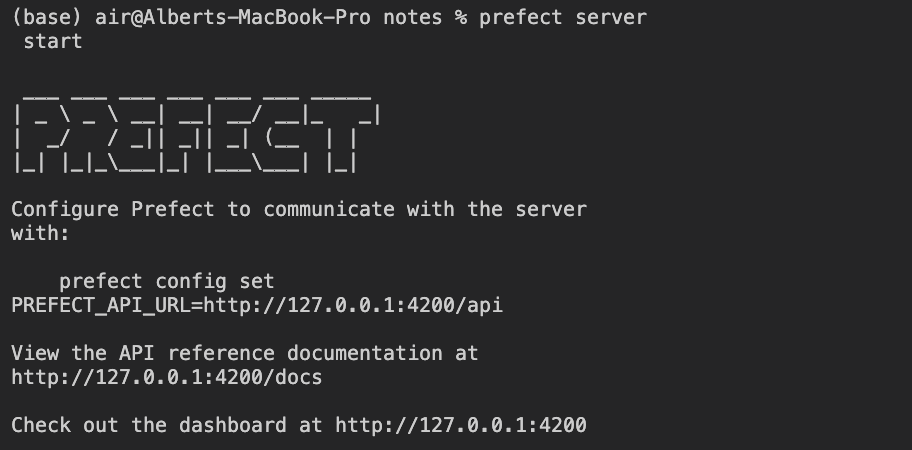Click the dashboard URL http://127.0.0.1:4200
The height and width of the screenshot is (450, 912).
[461, 426]
